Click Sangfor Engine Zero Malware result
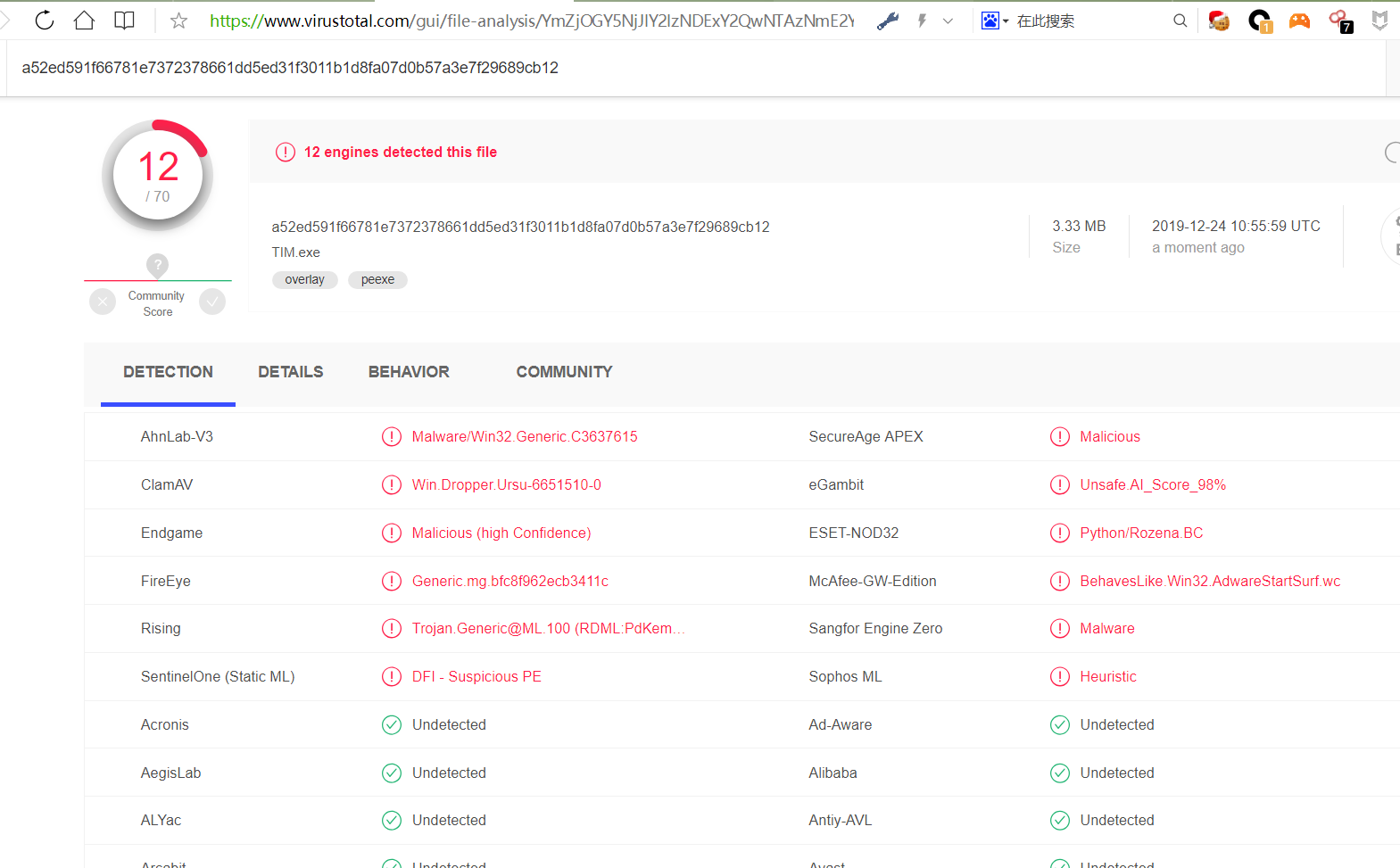The width and height of the screenshot is (1400, 868). [1107, 628]
